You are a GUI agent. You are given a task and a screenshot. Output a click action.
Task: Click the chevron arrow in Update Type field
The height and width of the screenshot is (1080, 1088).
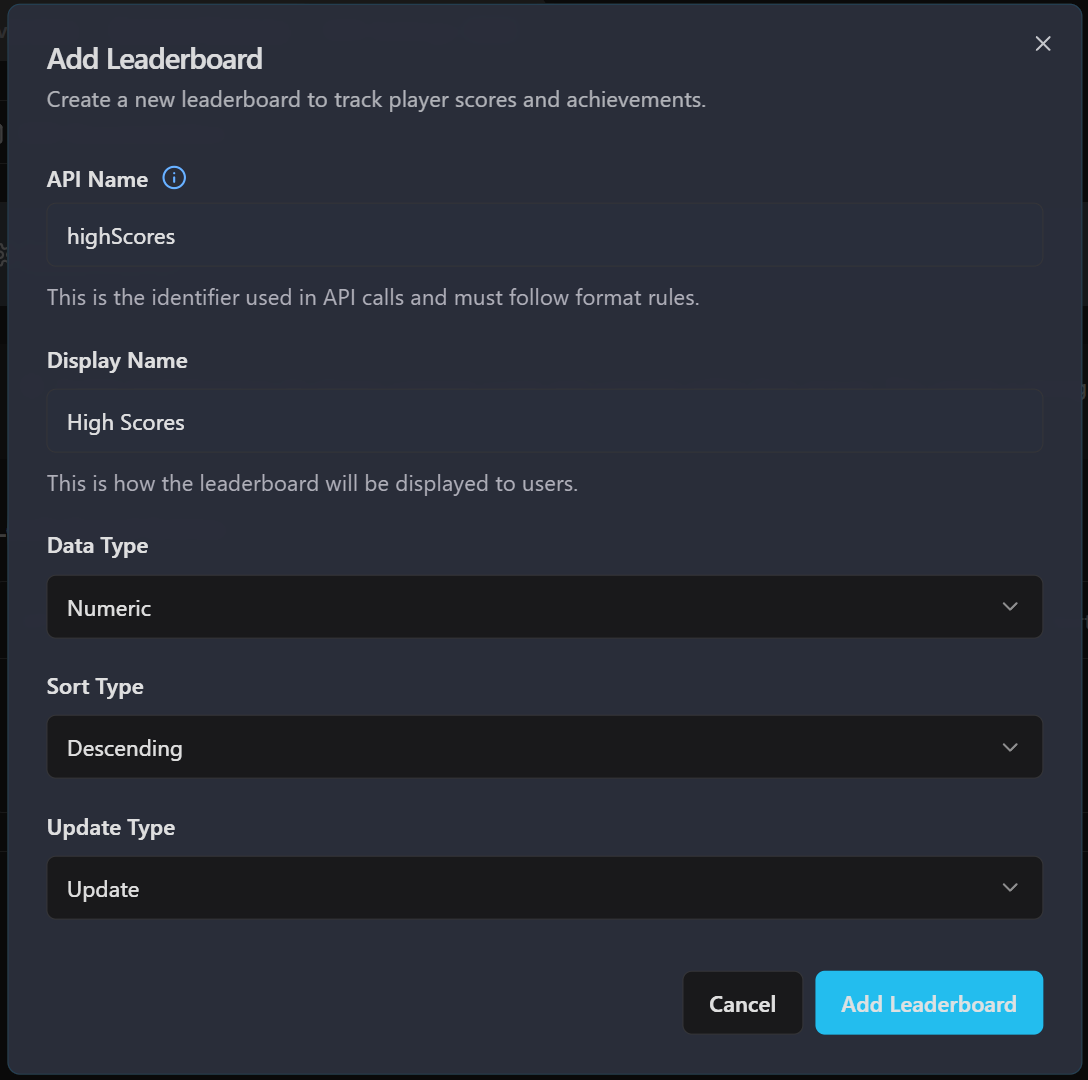(1010, 888)
